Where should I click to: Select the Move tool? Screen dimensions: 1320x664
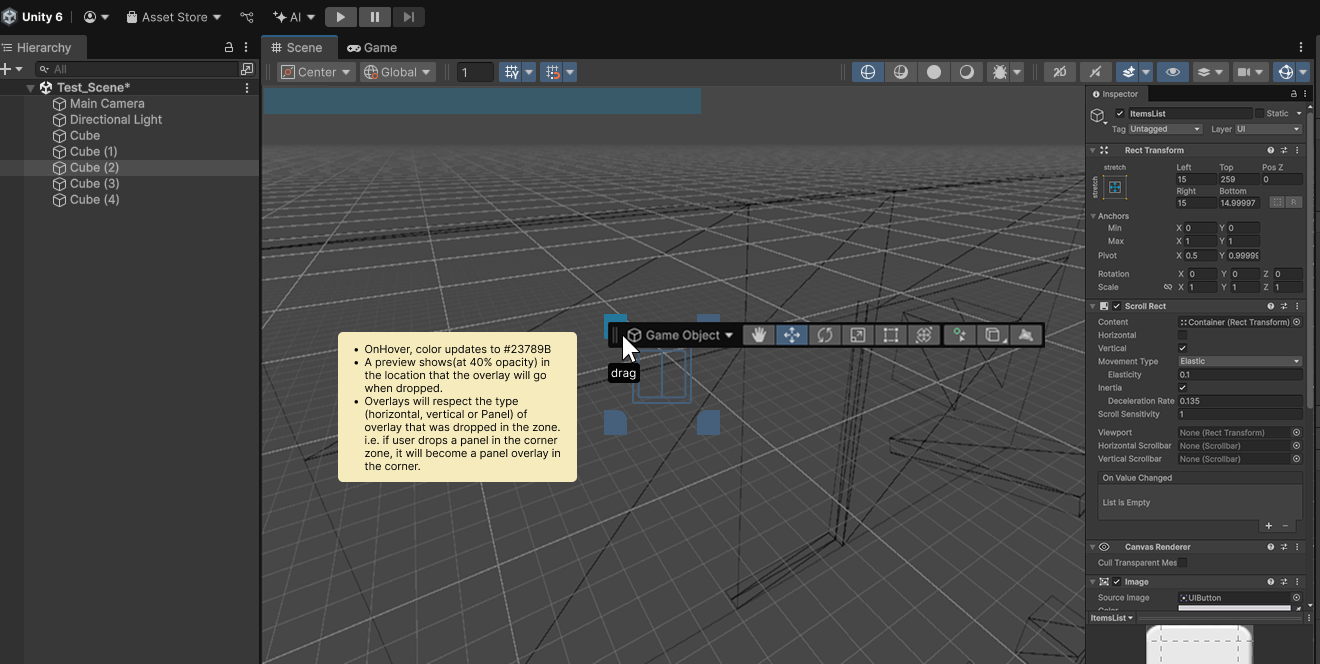coord(791,335)
